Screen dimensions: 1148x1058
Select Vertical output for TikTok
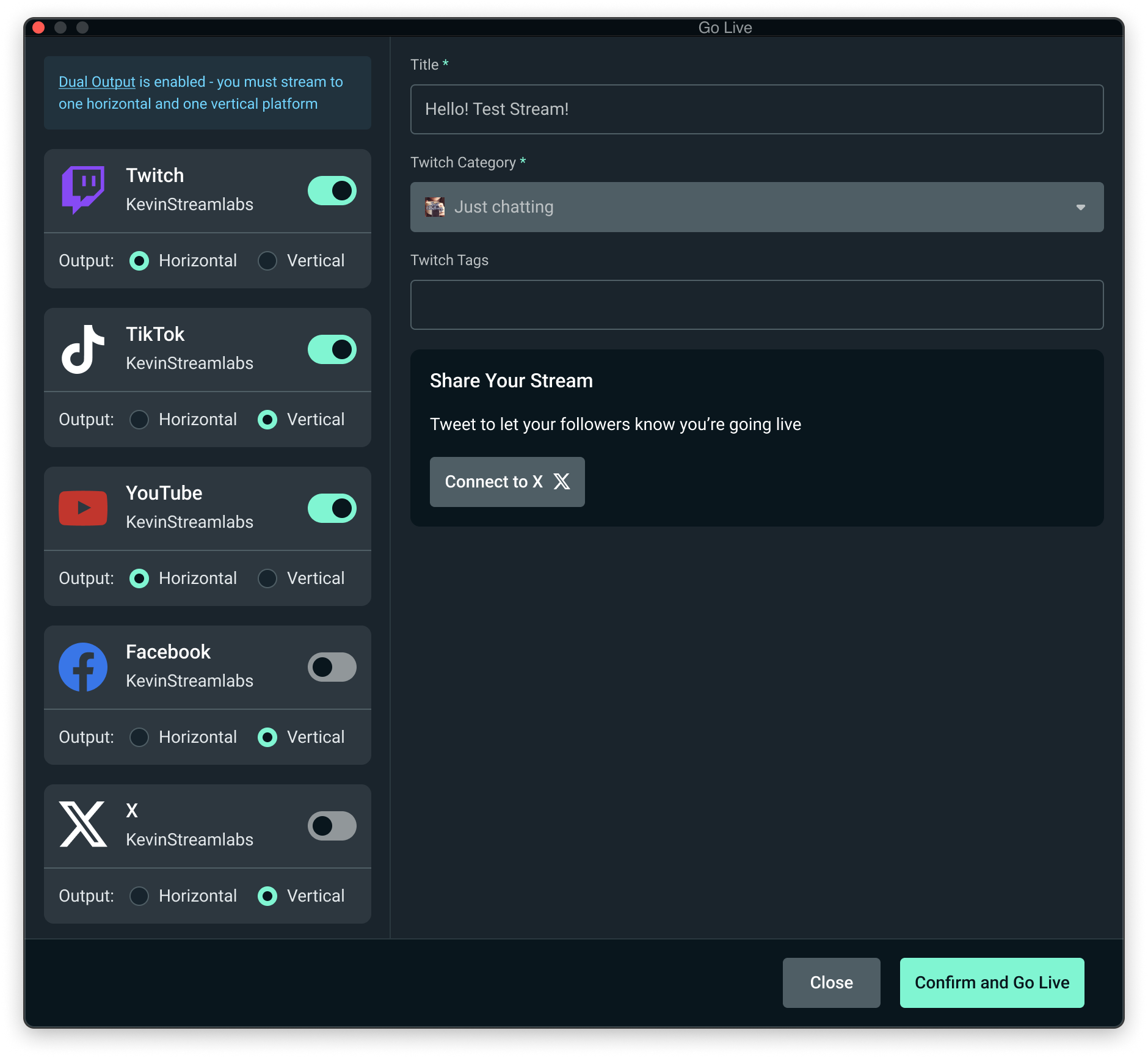(x=267, y=420)
